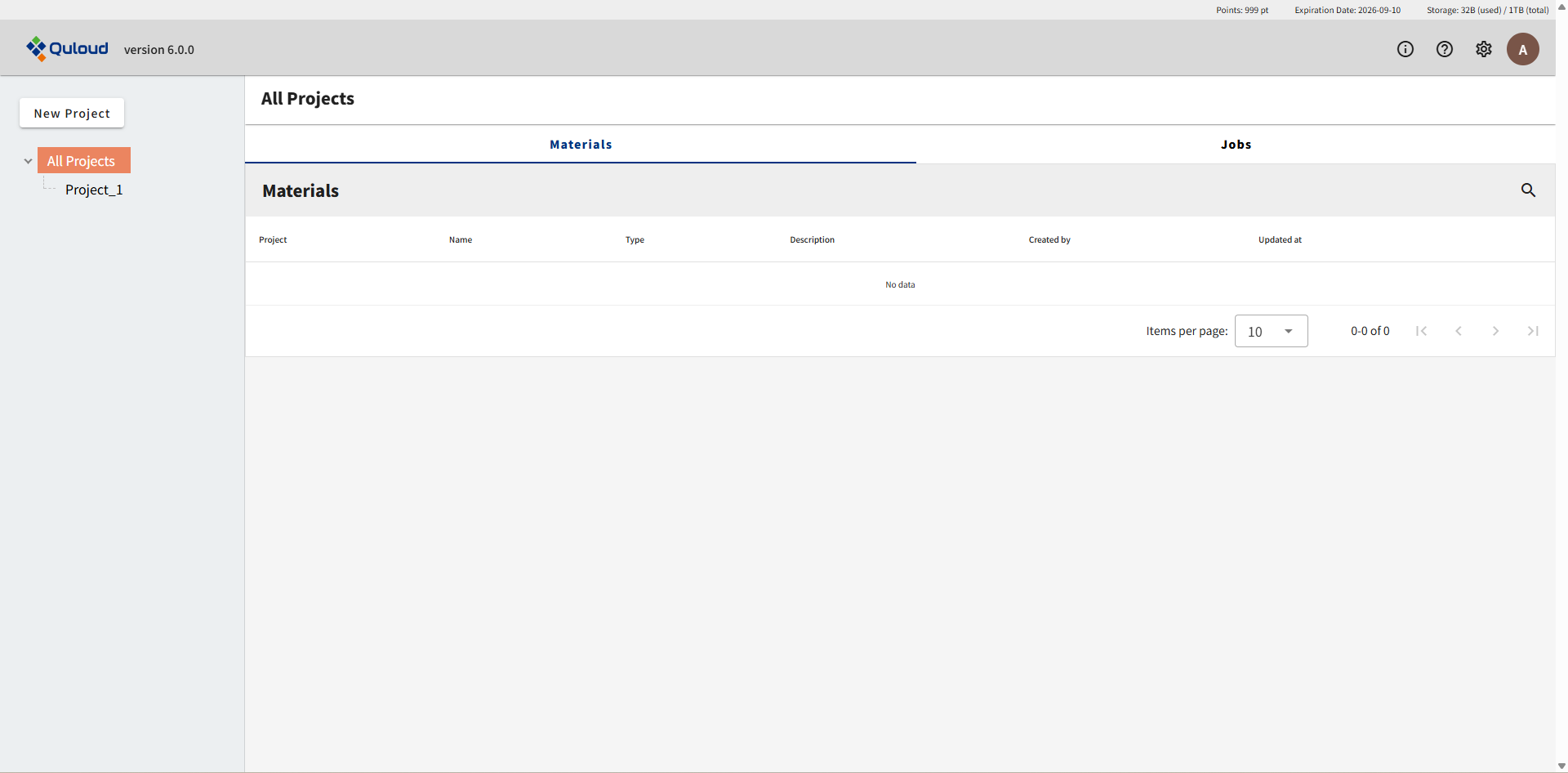
Task: Open the help question mark icon
Action: [x=1444, y=49]
